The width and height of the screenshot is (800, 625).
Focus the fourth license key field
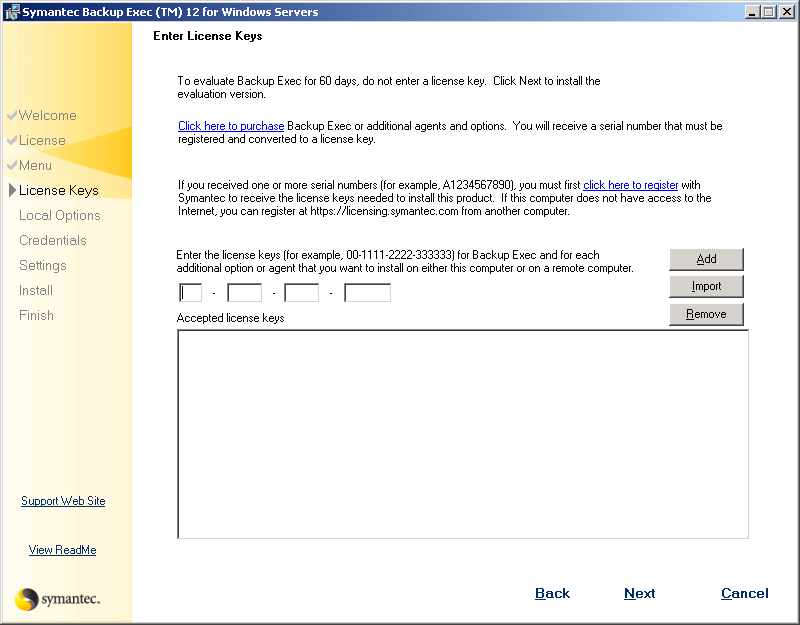367,293
